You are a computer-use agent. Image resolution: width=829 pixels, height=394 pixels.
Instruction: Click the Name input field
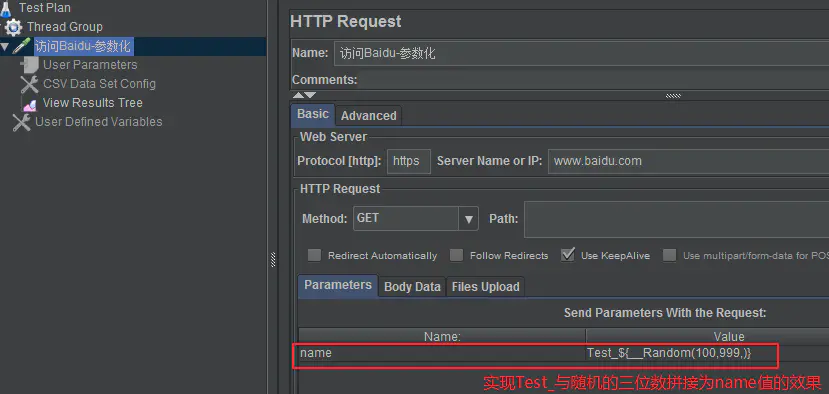(x=581, y=53)
